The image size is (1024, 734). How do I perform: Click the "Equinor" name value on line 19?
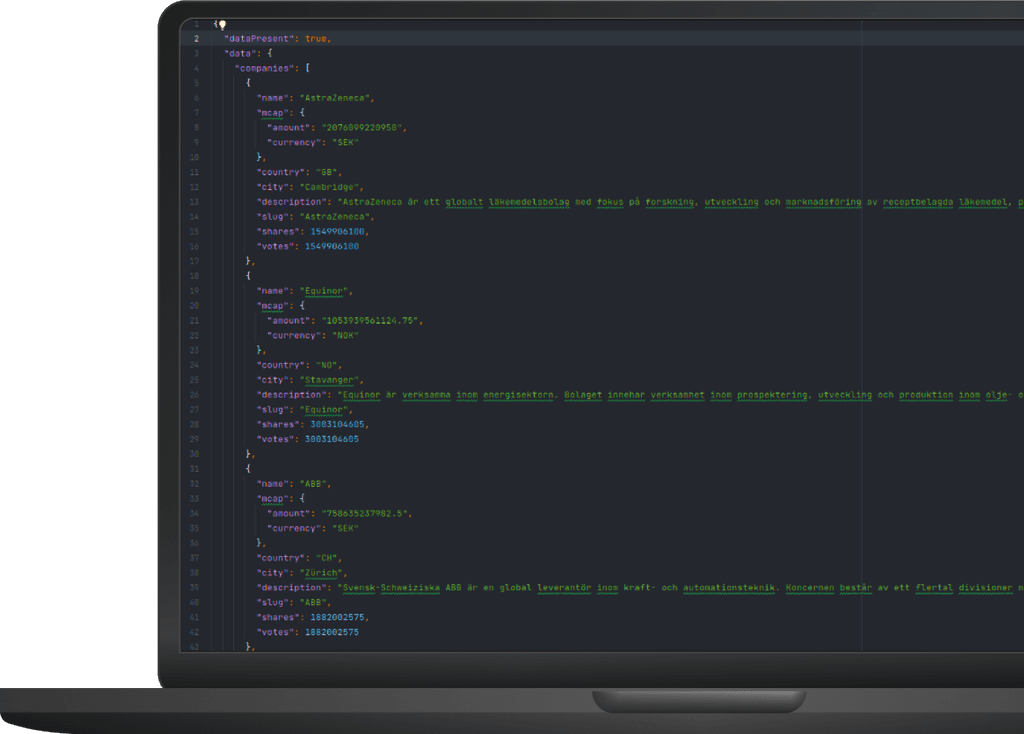coord(324,291)
